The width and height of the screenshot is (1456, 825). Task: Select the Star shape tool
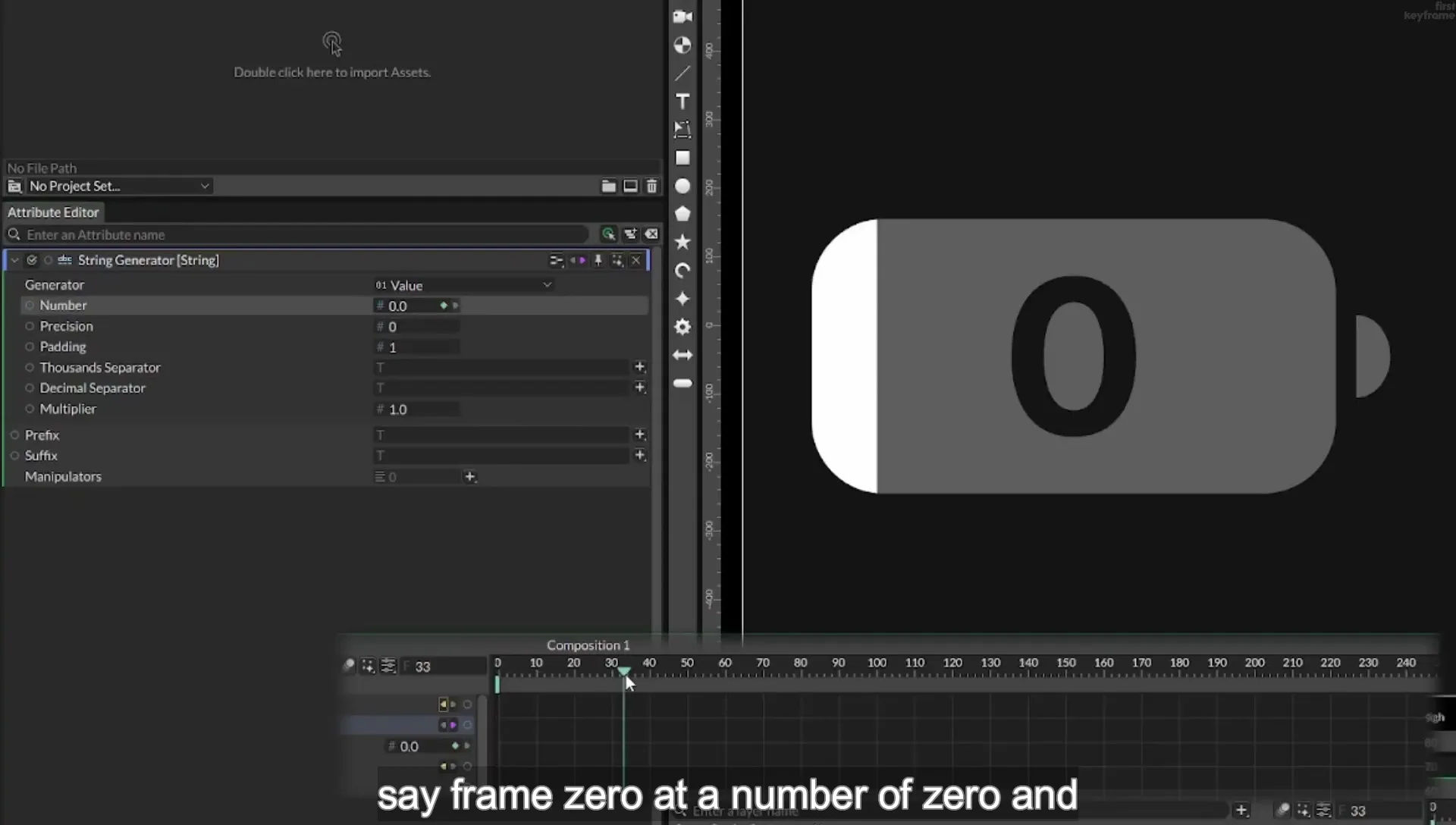[x=682, y=242]
